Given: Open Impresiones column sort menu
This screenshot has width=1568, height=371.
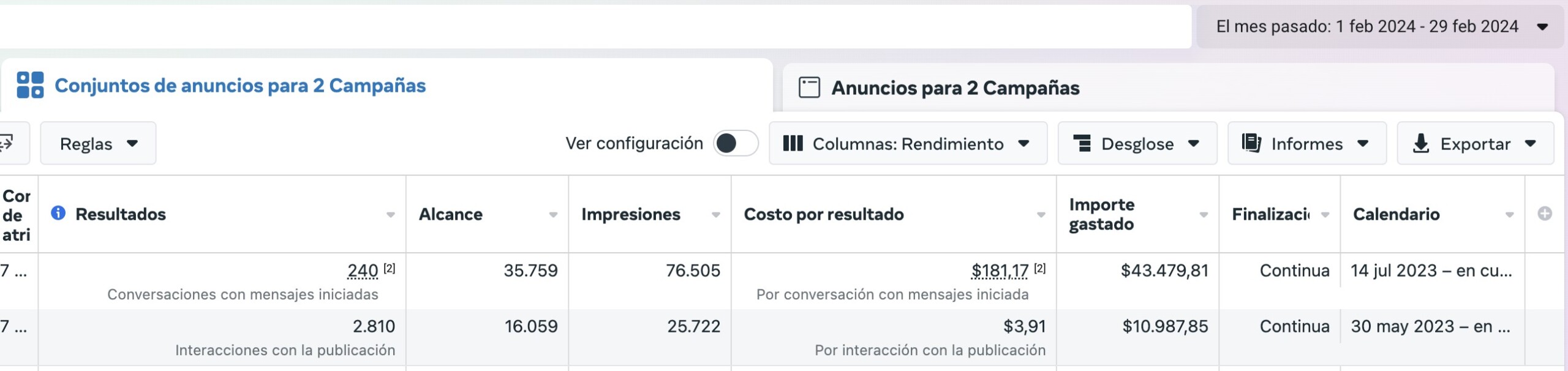Looking at the screenshot, I should pyautogui.click(x=715, y=215).
